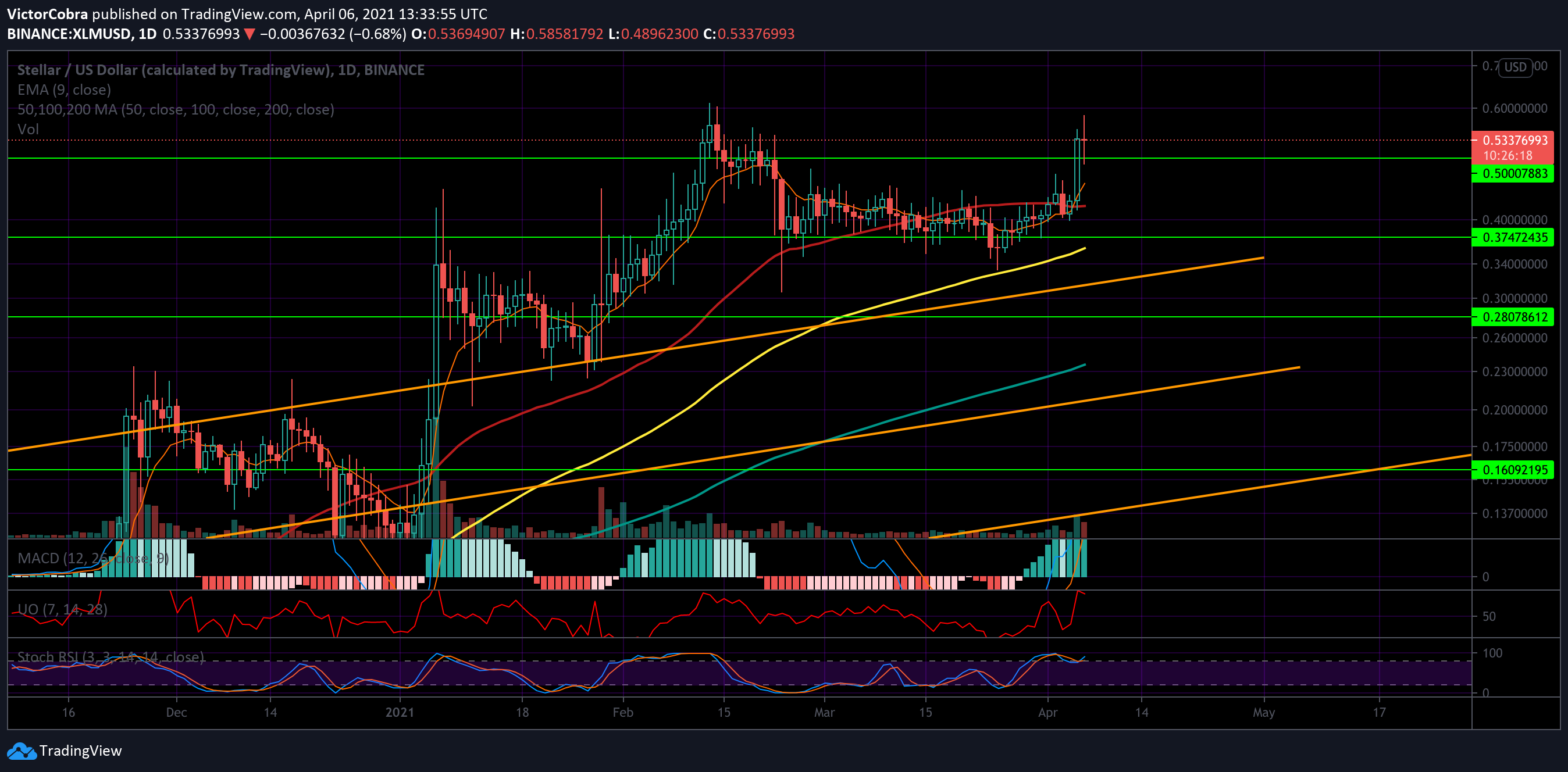Click the 0.30000000 price axis tick
The image size is (1568, 772).
(1514, 299)
